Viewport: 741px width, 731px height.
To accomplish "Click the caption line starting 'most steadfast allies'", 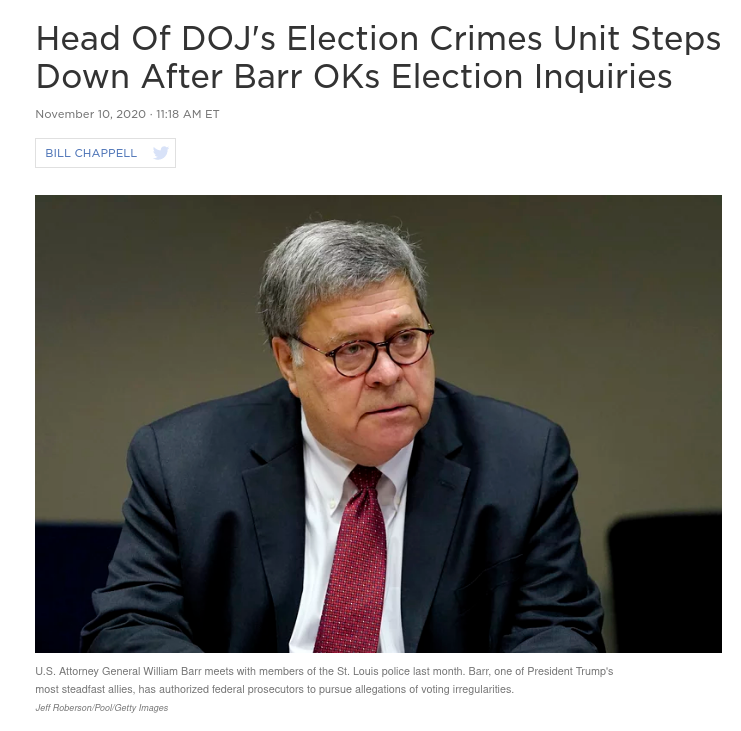I will click(274, 689).
